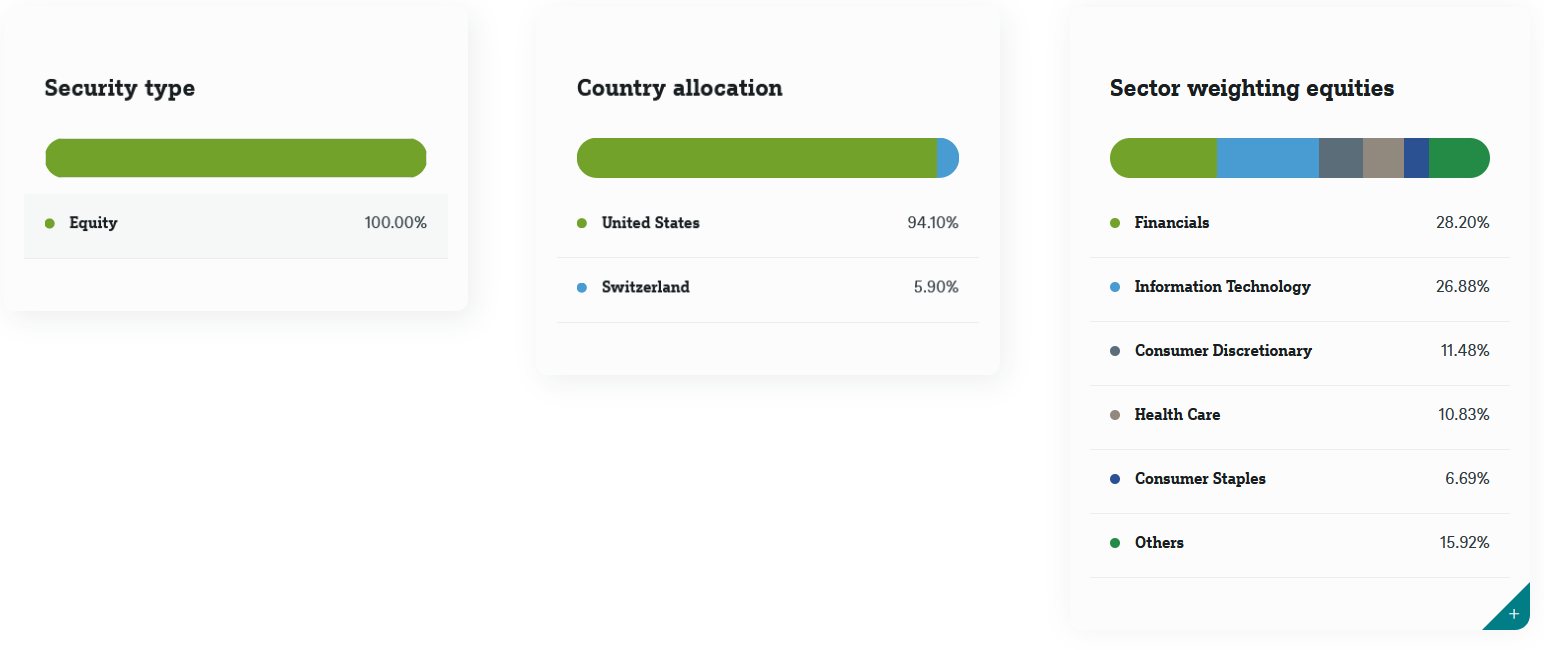Click the gray Consumer Discretionary legend dot
Viewport: 1544px width, 650px height.
[x=1115, y=351]
